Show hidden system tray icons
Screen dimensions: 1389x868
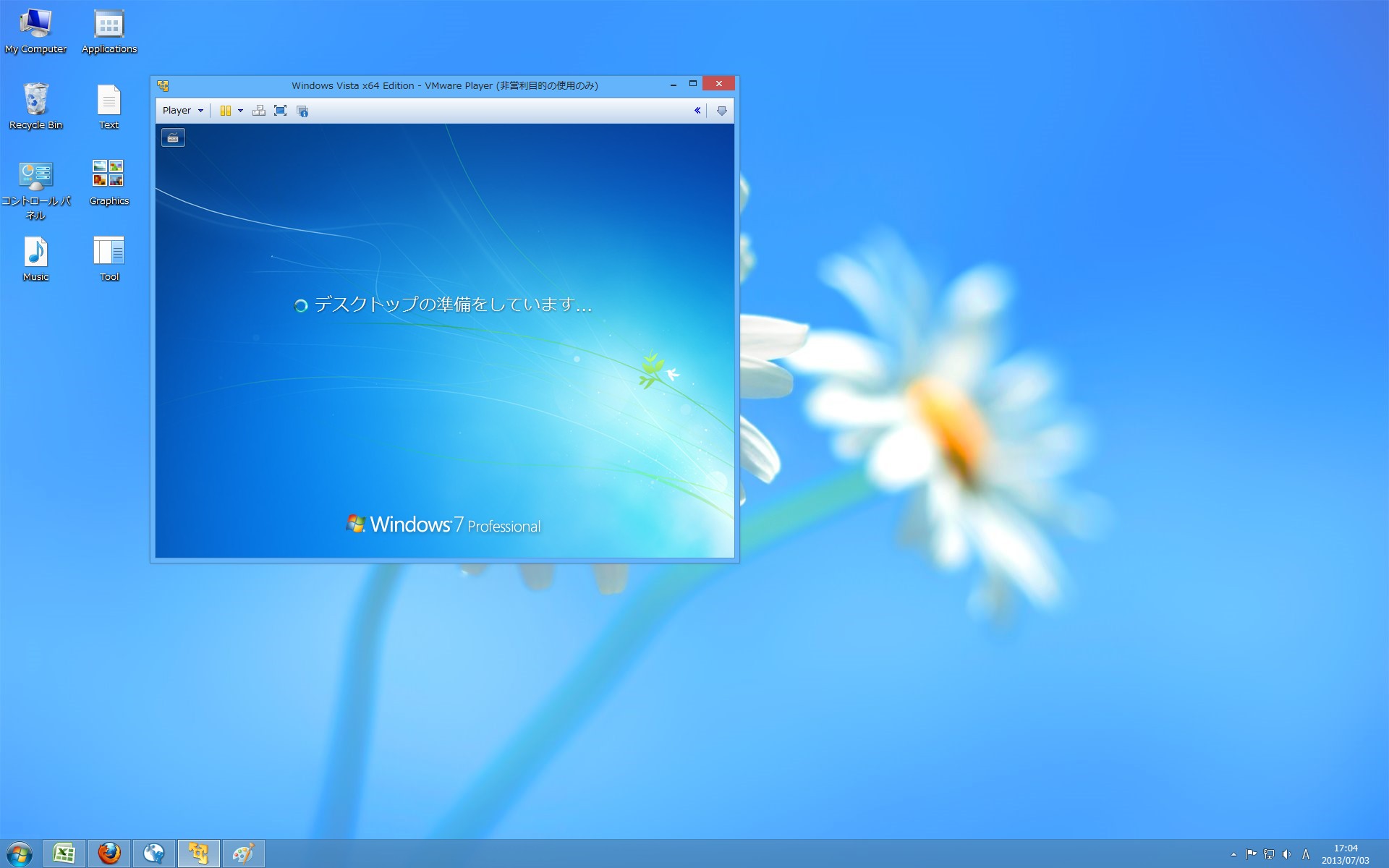pos(1233,854)
